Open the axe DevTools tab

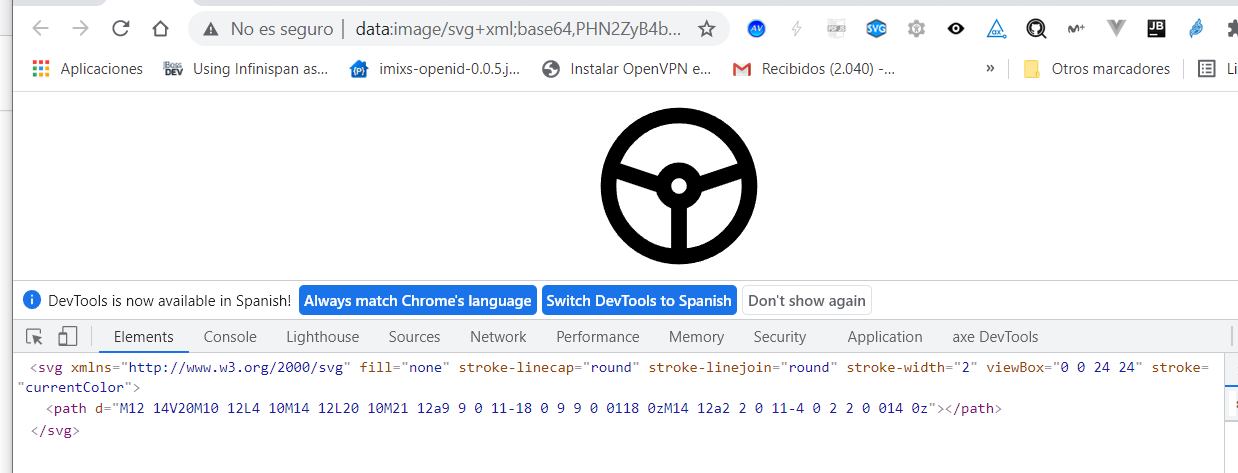[995, 337]
